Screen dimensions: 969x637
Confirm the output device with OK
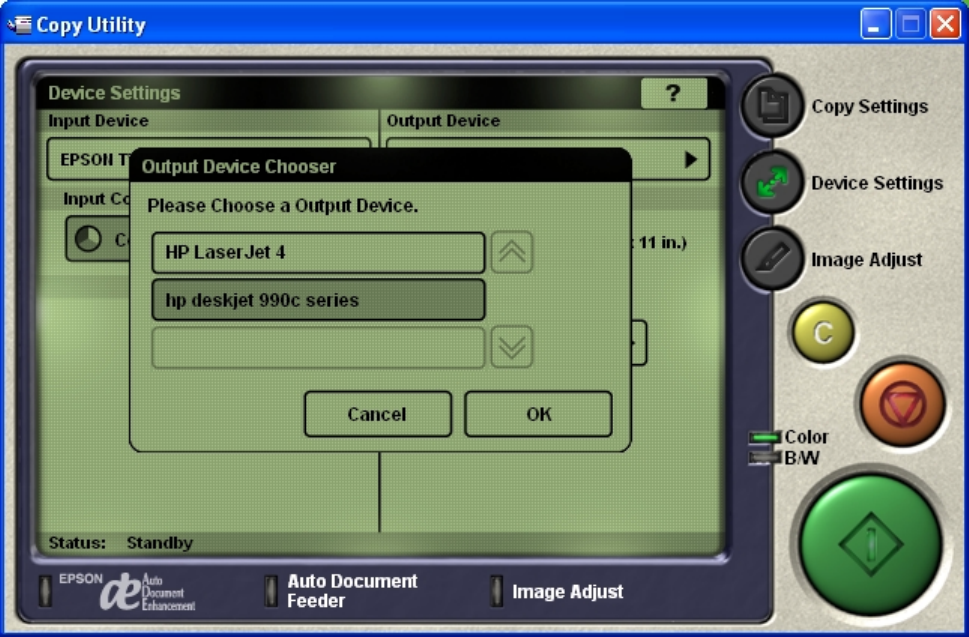pos(538,414)
